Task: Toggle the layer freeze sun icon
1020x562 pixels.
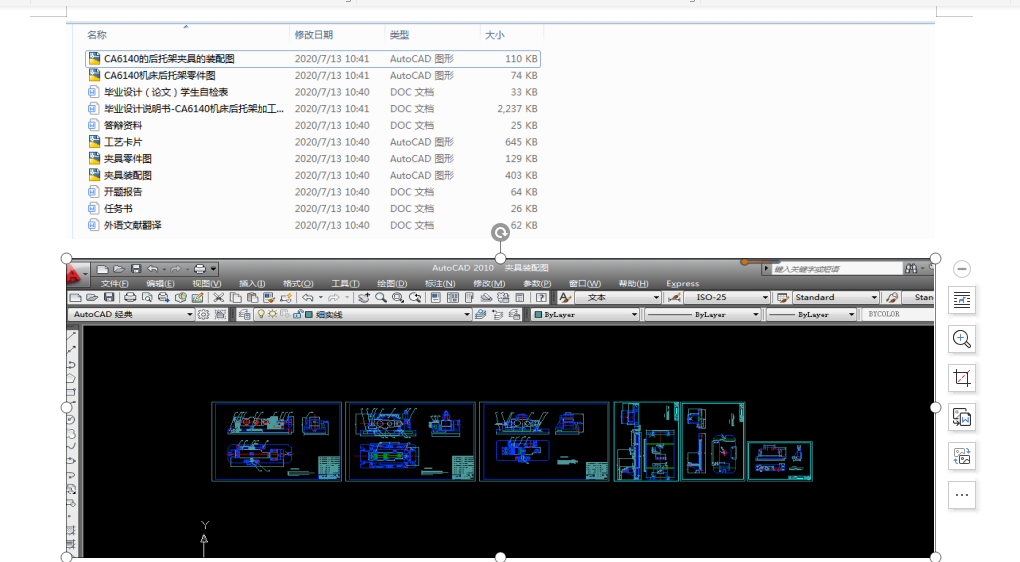Action: coord(273,314)
